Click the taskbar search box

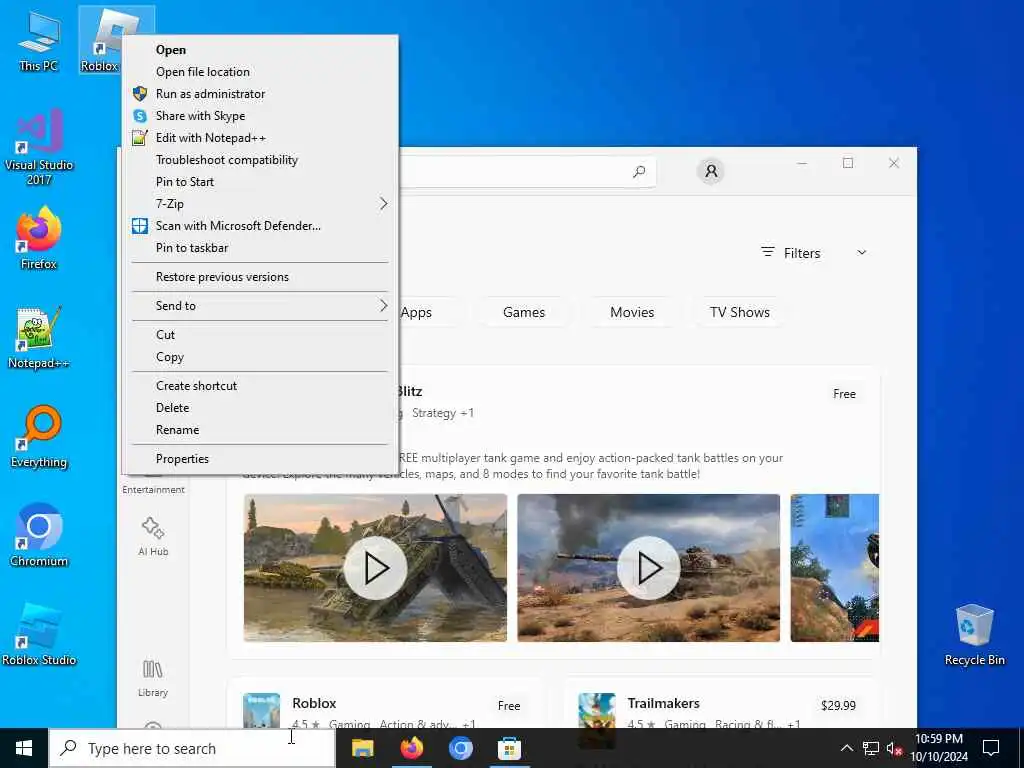192,748
